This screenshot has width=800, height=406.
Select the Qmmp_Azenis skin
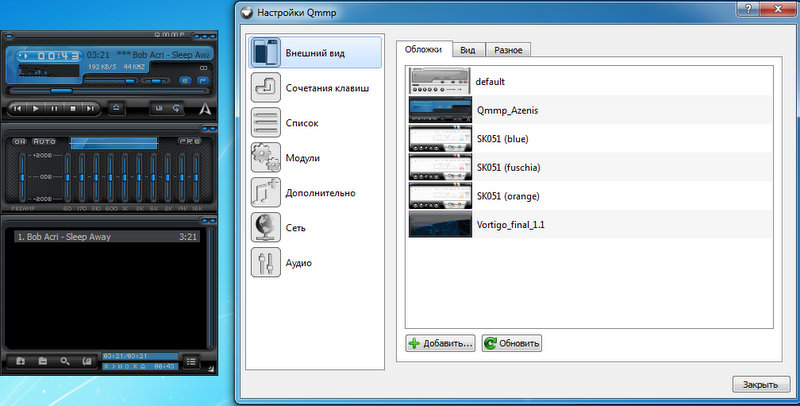590,110
